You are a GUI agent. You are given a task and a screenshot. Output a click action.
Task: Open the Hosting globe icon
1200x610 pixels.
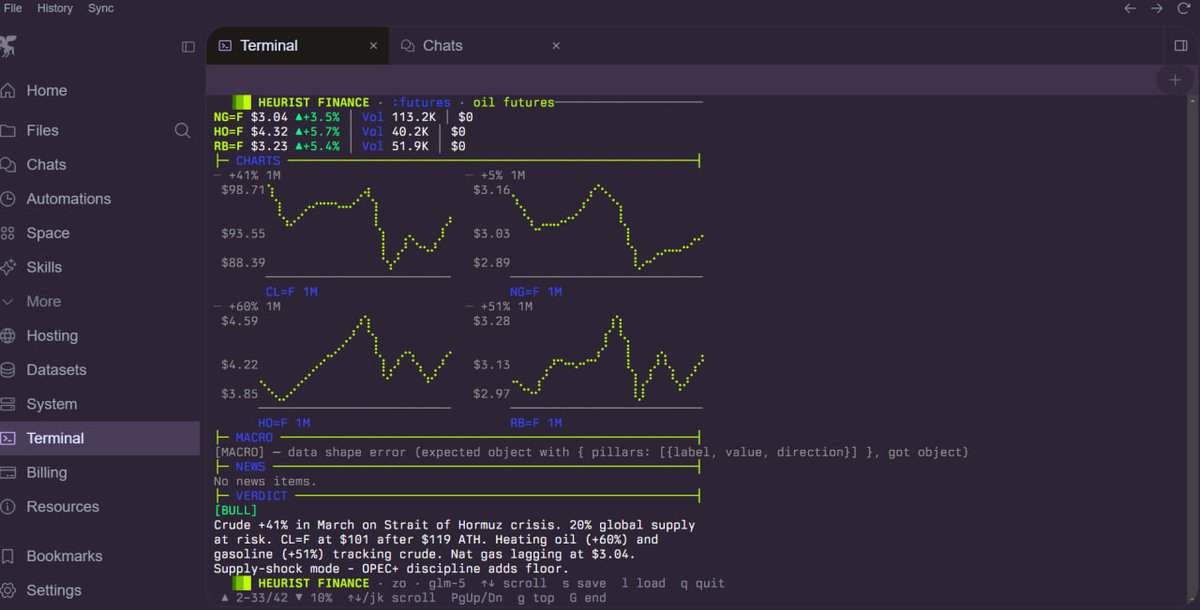point(8,336)
